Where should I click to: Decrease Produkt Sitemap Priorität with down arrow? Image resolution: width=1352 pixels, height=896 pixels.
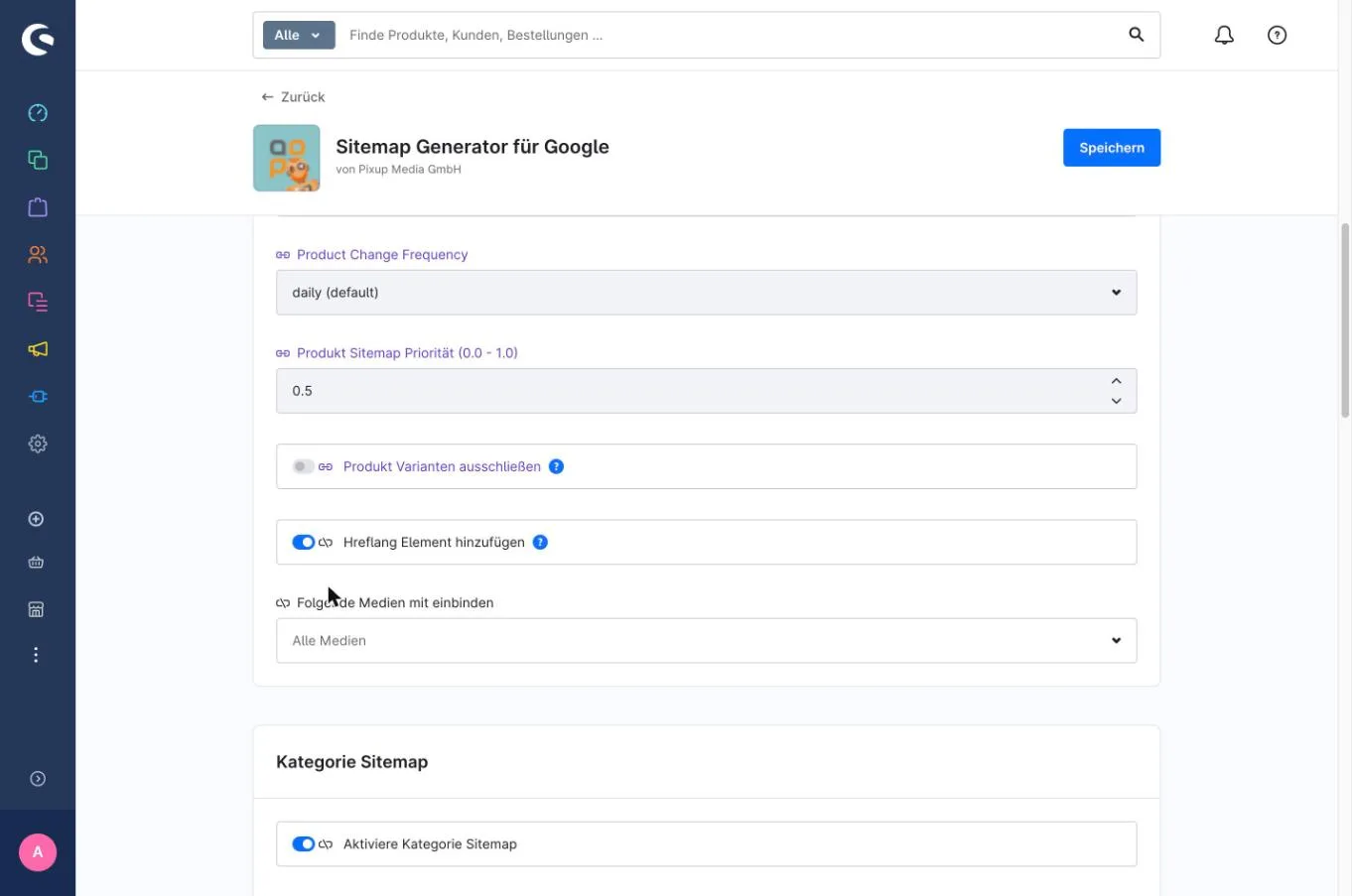tap(1116, 401)
